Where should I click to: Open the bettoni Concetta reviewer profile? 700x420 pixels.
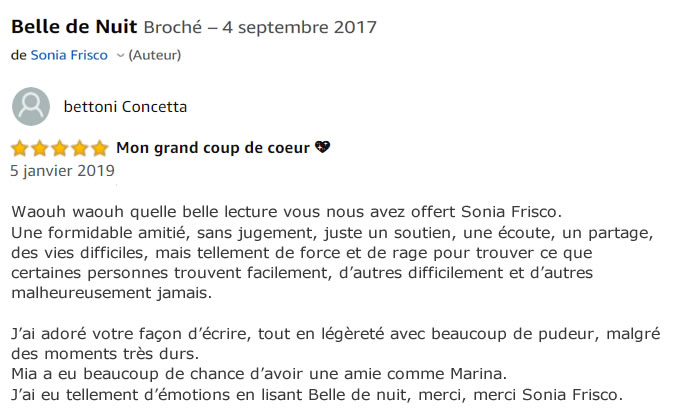[125, 107]
